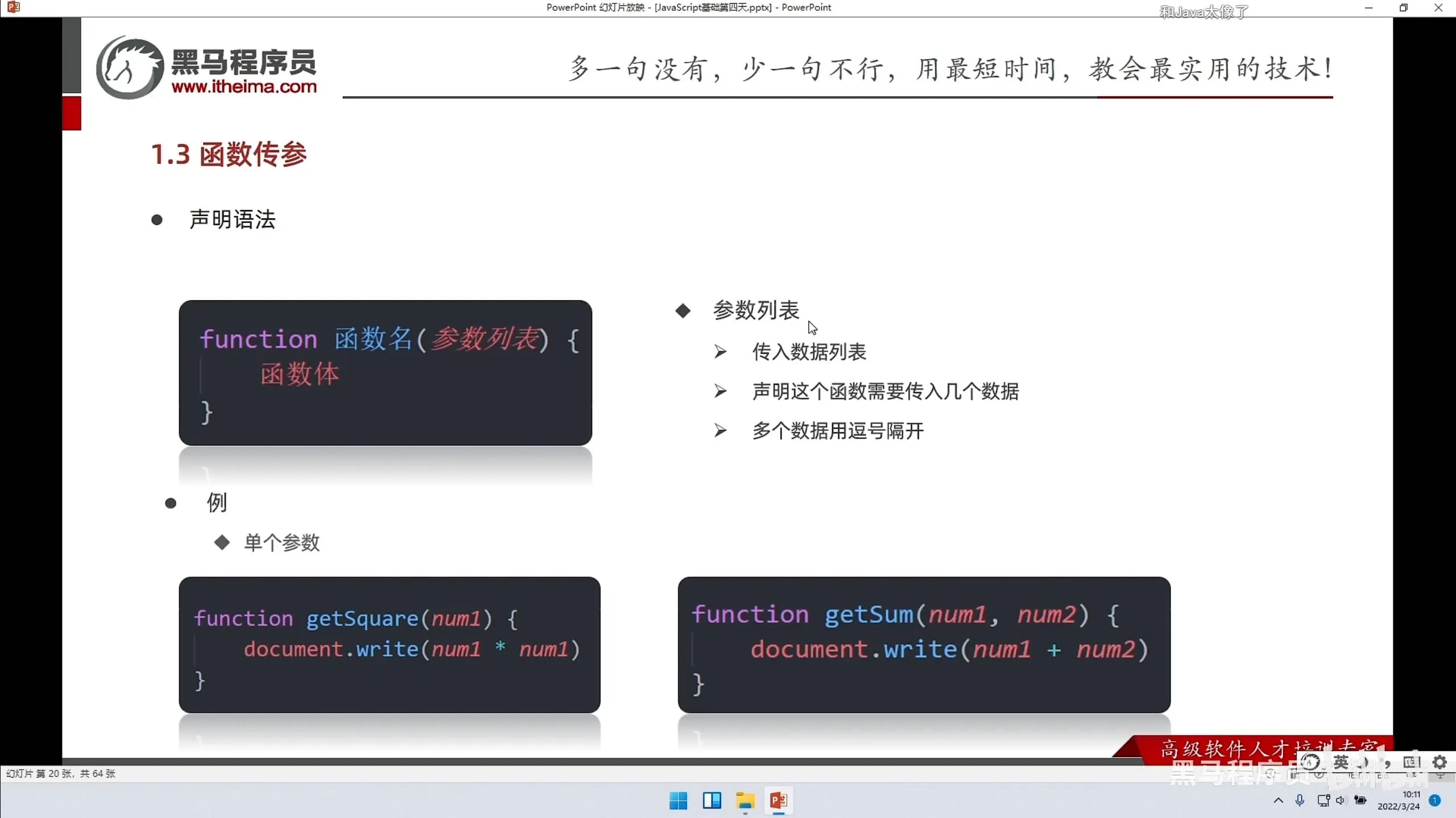This screenshot has width=1456, height=818.
Task: Click the microphone icon in system tray
Action: (1300, 800)
